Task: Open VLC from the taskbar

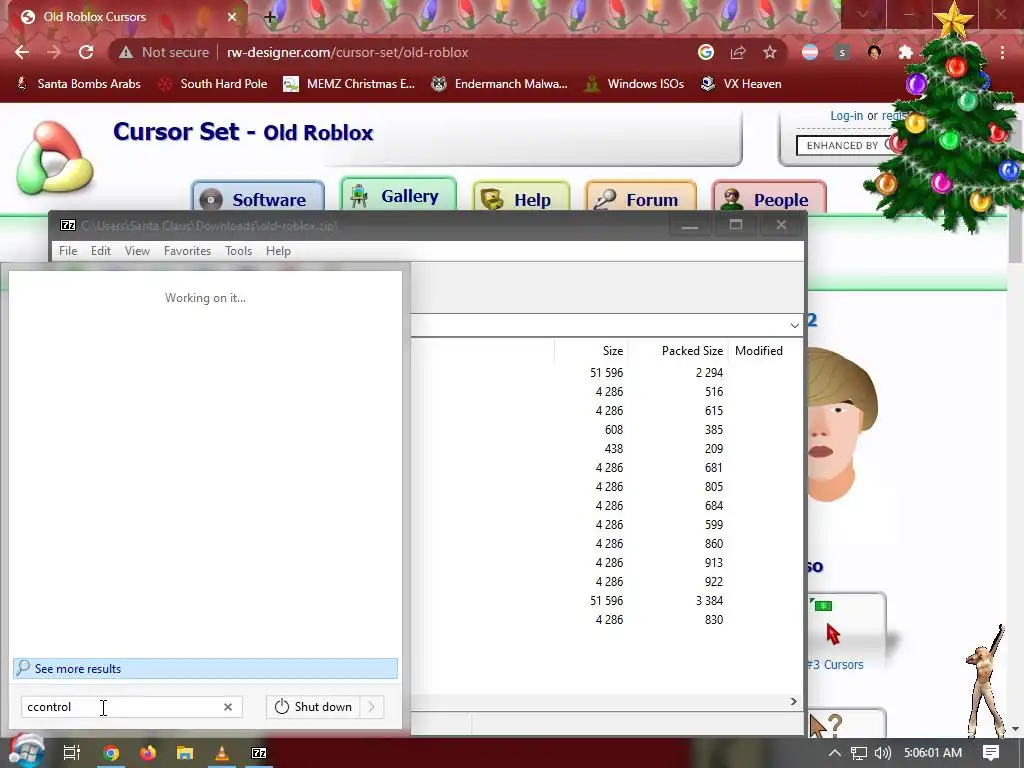Action: point(222,753)
